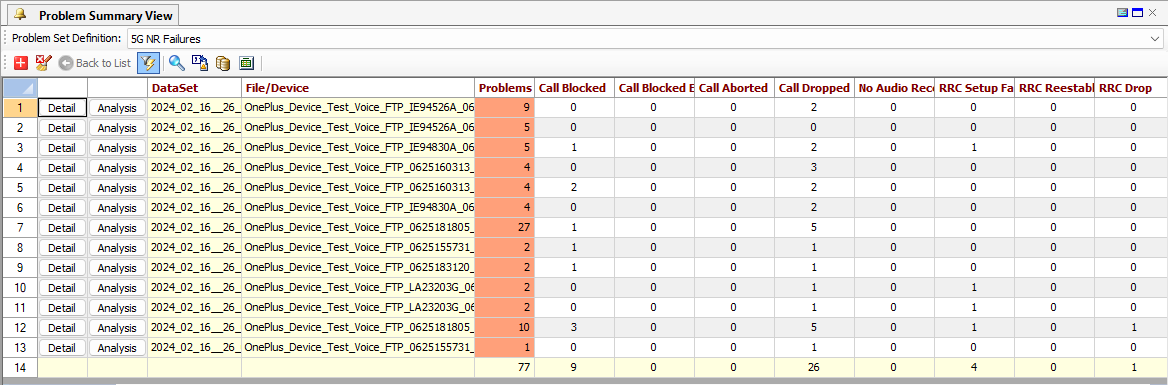This screenshot has height=385, width=1168.
Task: Select totals row header number 14
Action: 20,368
